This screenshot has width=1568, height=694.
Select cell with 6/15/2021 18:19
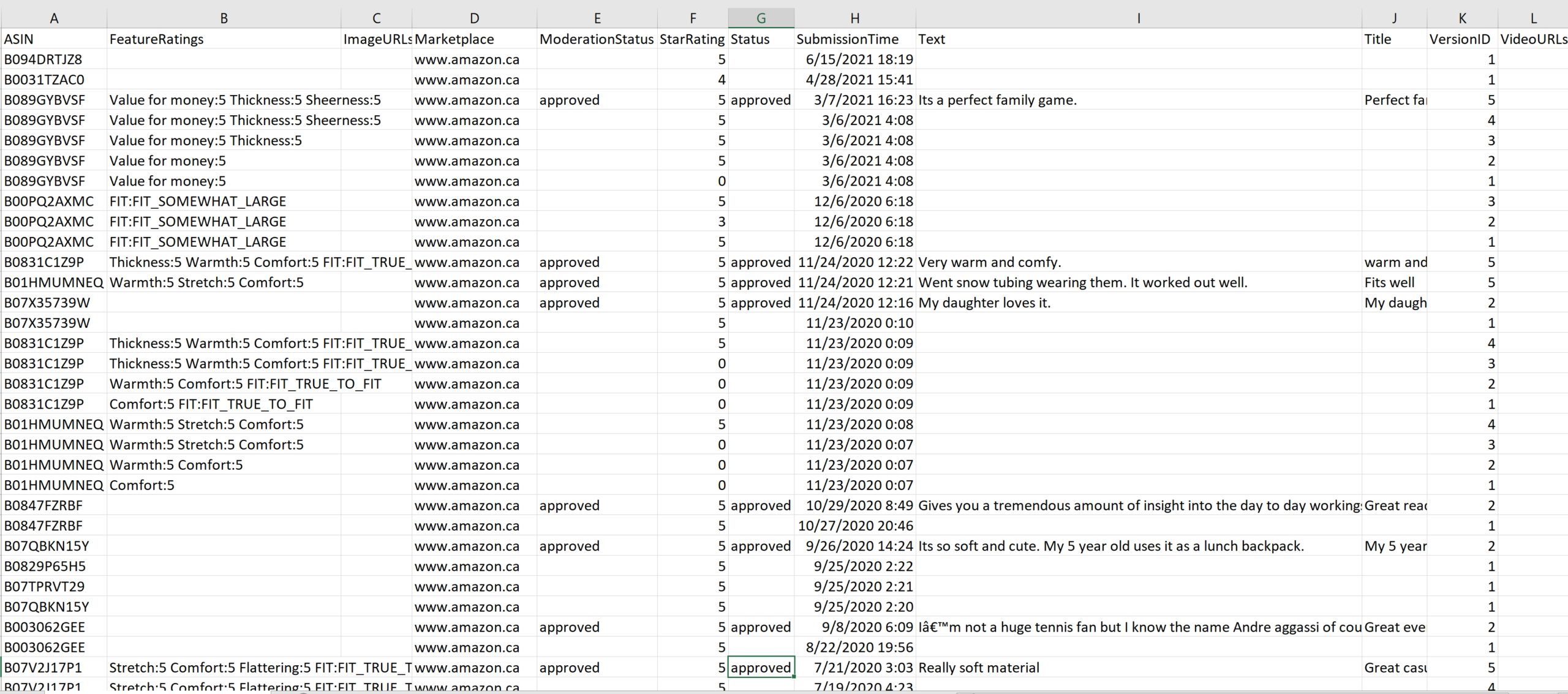click(x=855, y=59)
